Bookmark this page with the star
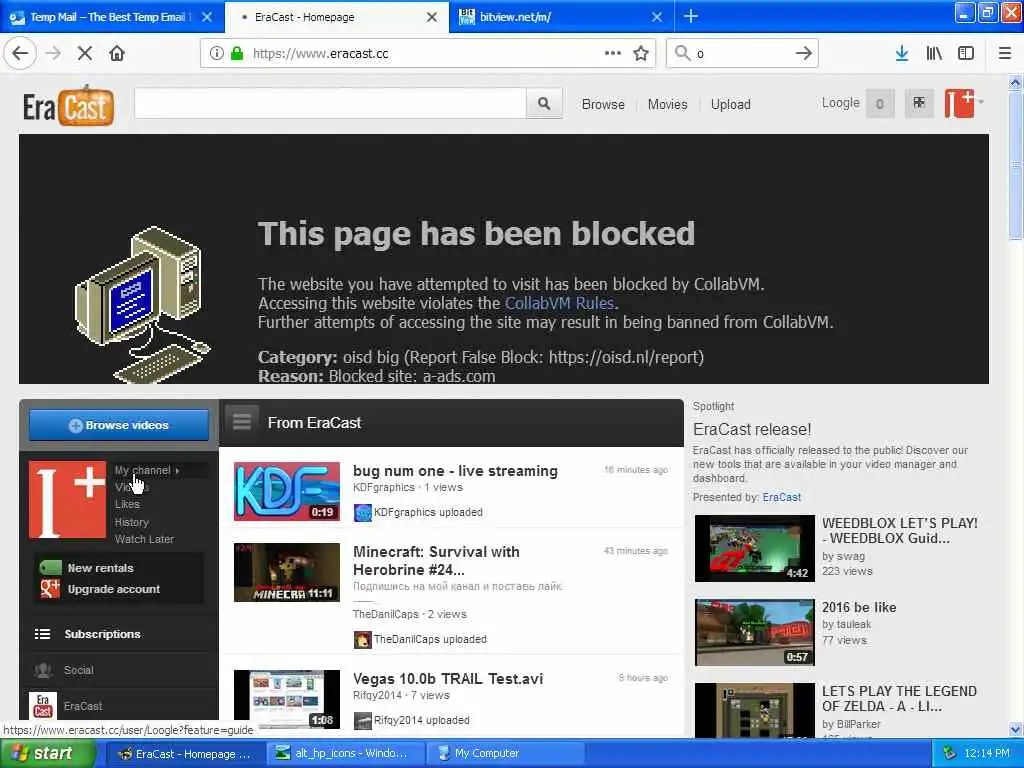Image resolution: width=1024 pixels, height=768 pixels. pos(641,54)
